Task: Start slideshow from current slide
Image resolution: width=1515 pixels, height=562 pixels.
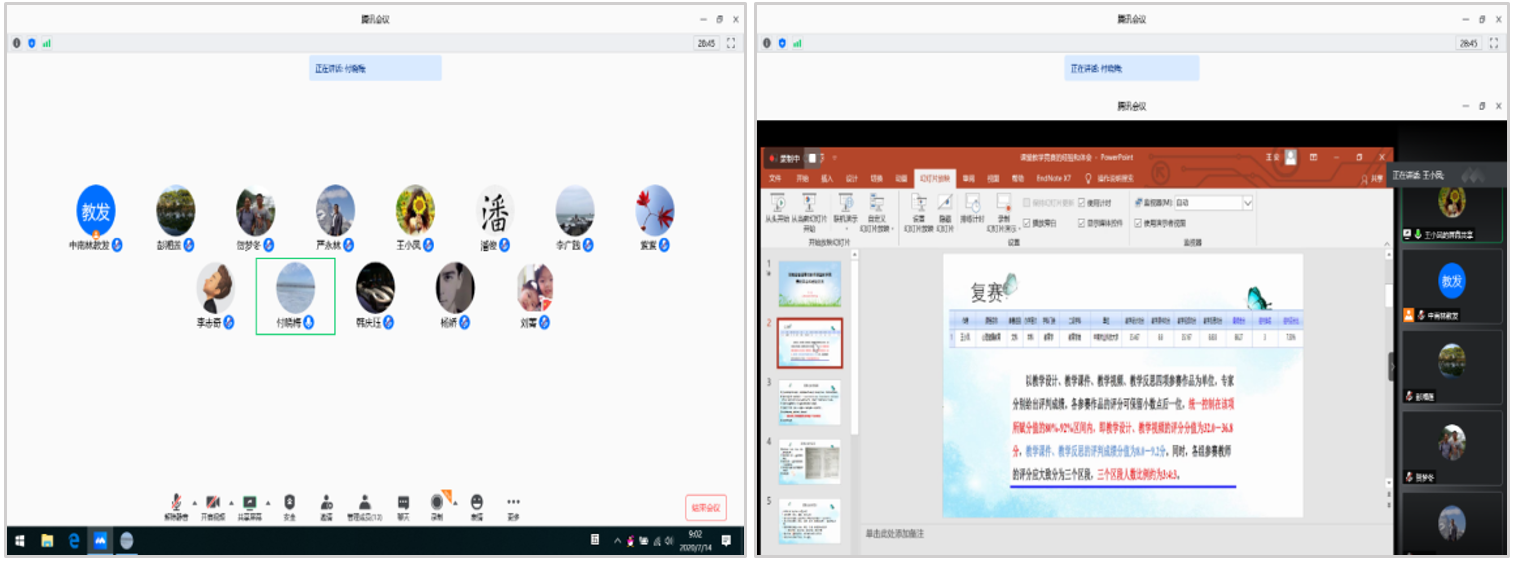Action: coord(809,212)
